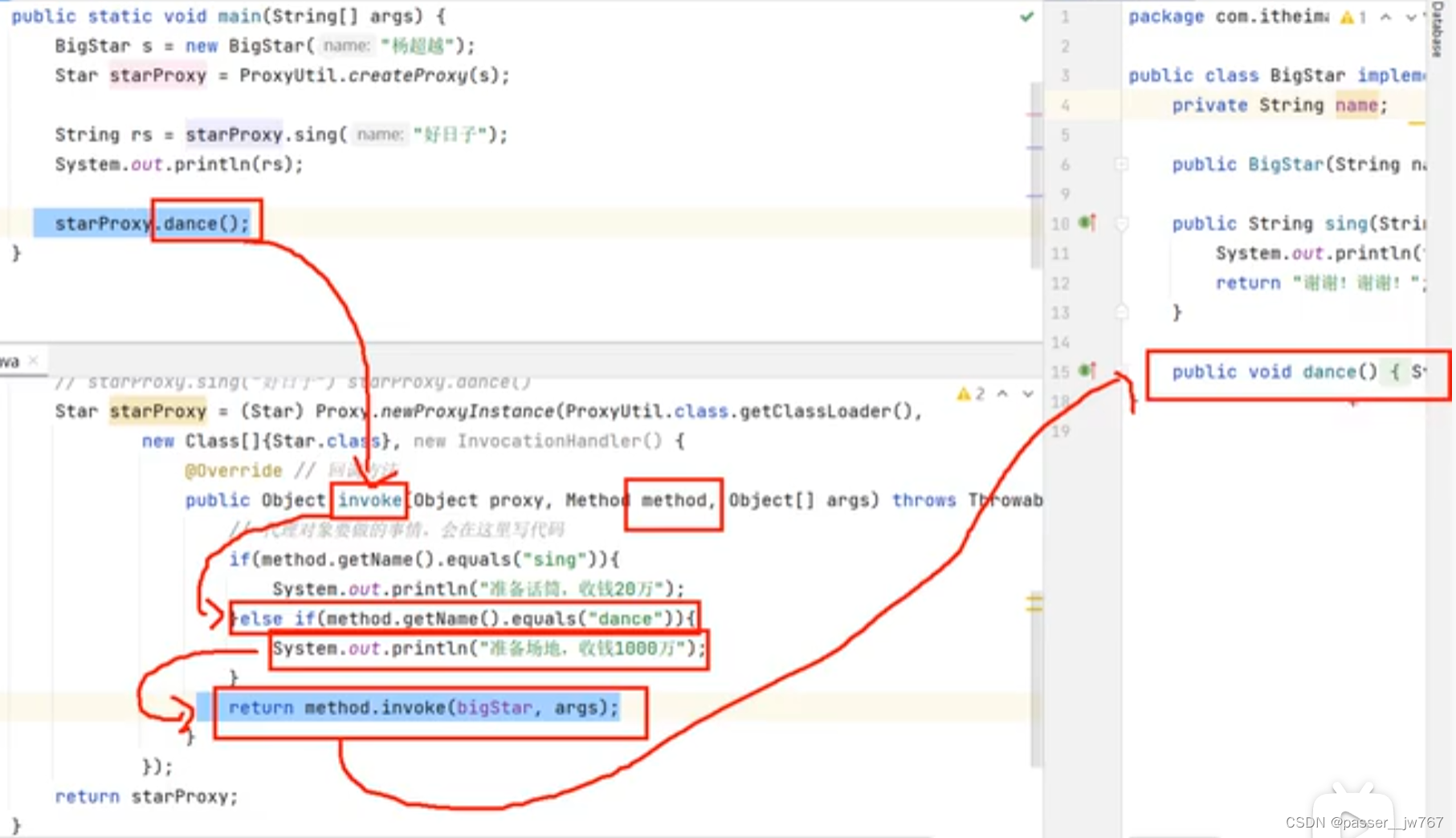Viewport: 1456px width, 838px height.
Task: Go to next problem in ProxyUtil editor
Action: (1028, 394)
